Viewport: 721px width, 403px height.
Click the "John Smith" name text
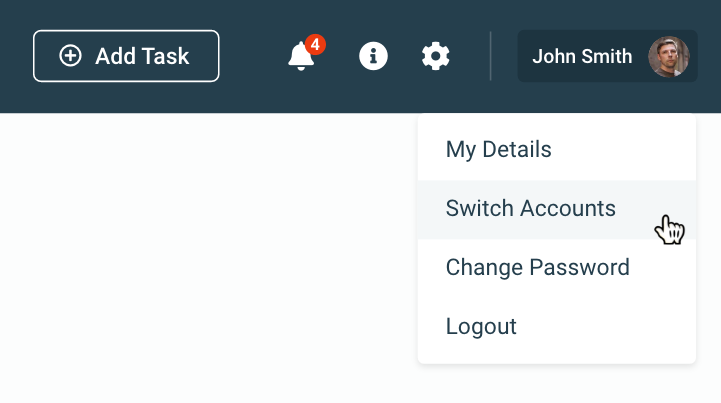(582, 56)
